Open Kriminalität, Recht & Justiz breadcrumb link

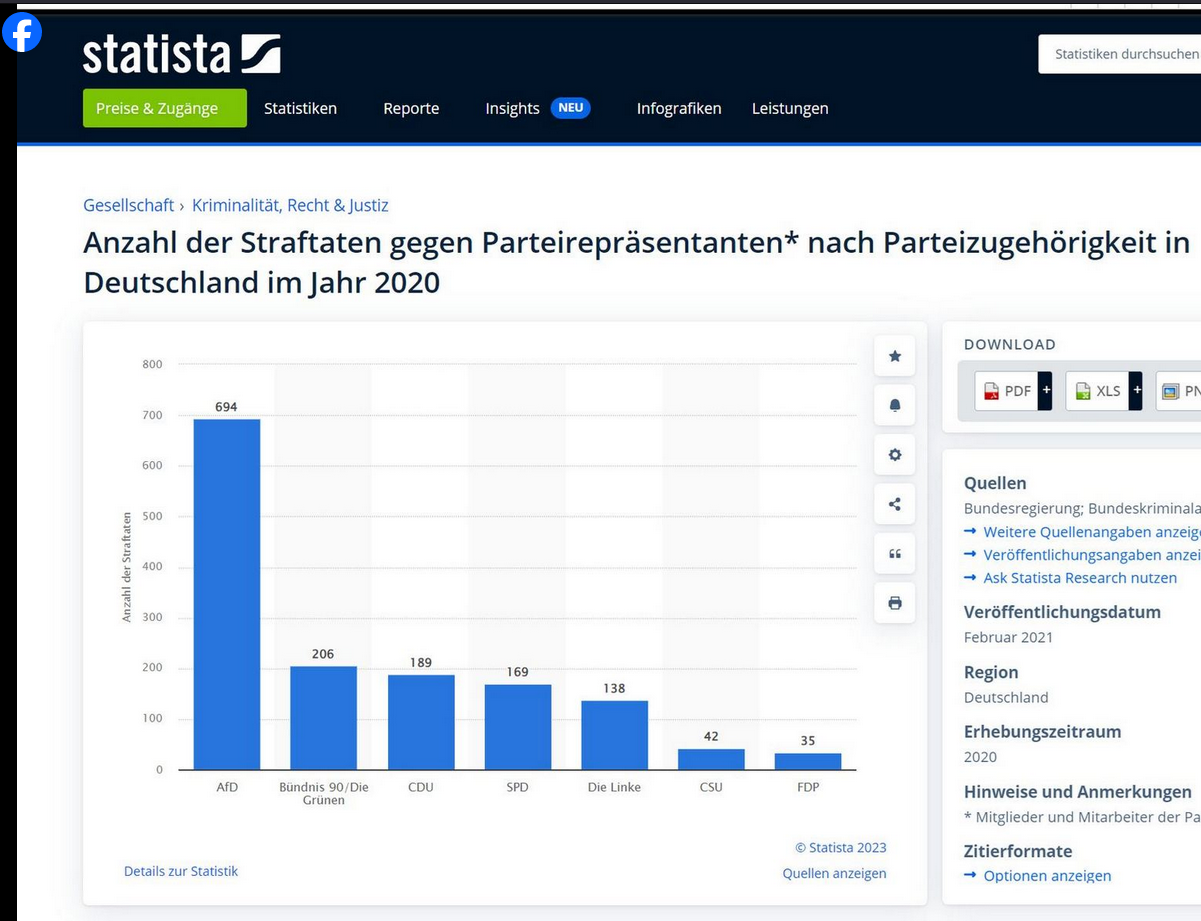pos(290,205)
